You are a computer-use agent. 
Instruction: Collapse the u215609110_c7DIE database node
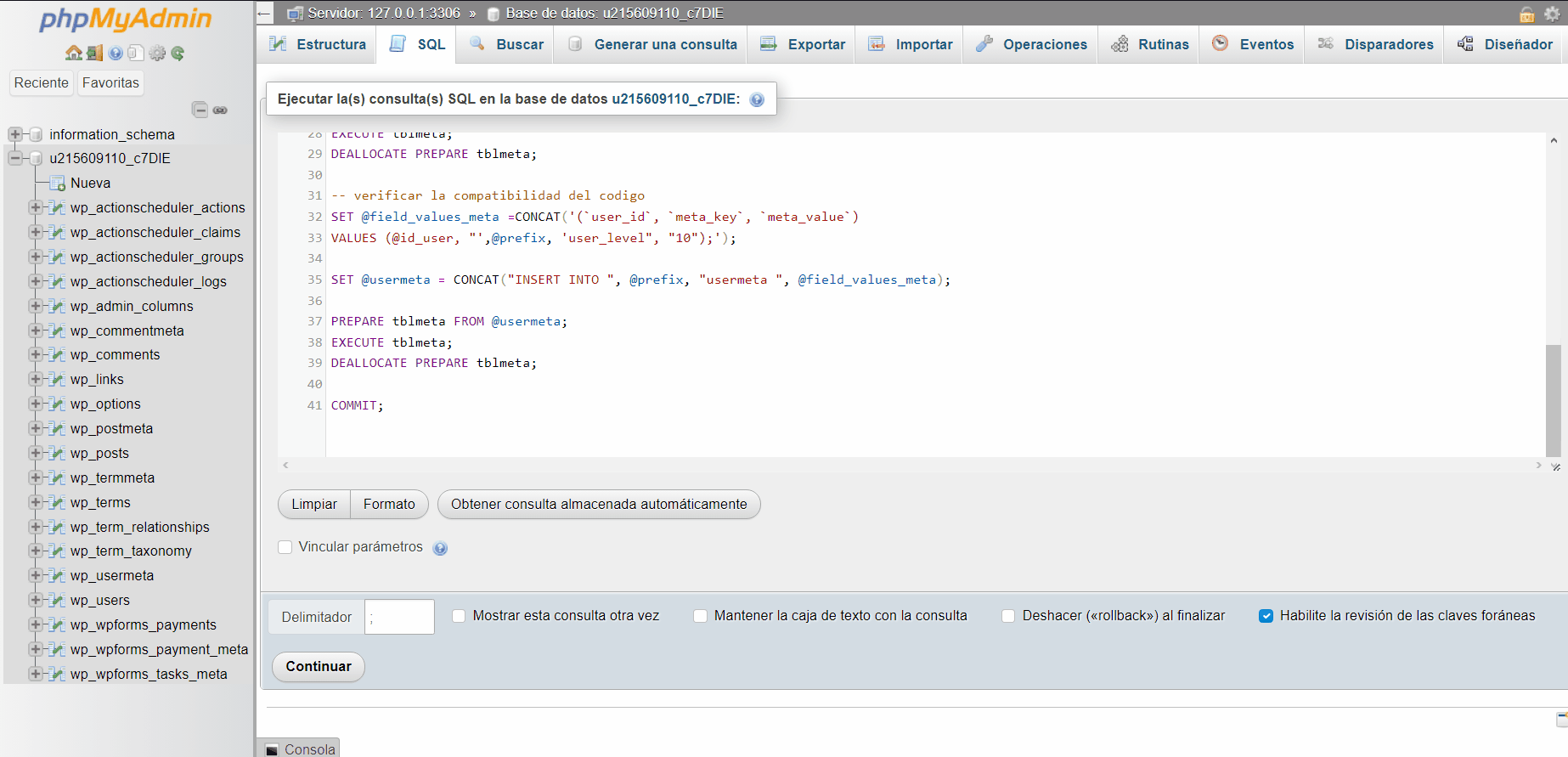click(x=15, y=158)
